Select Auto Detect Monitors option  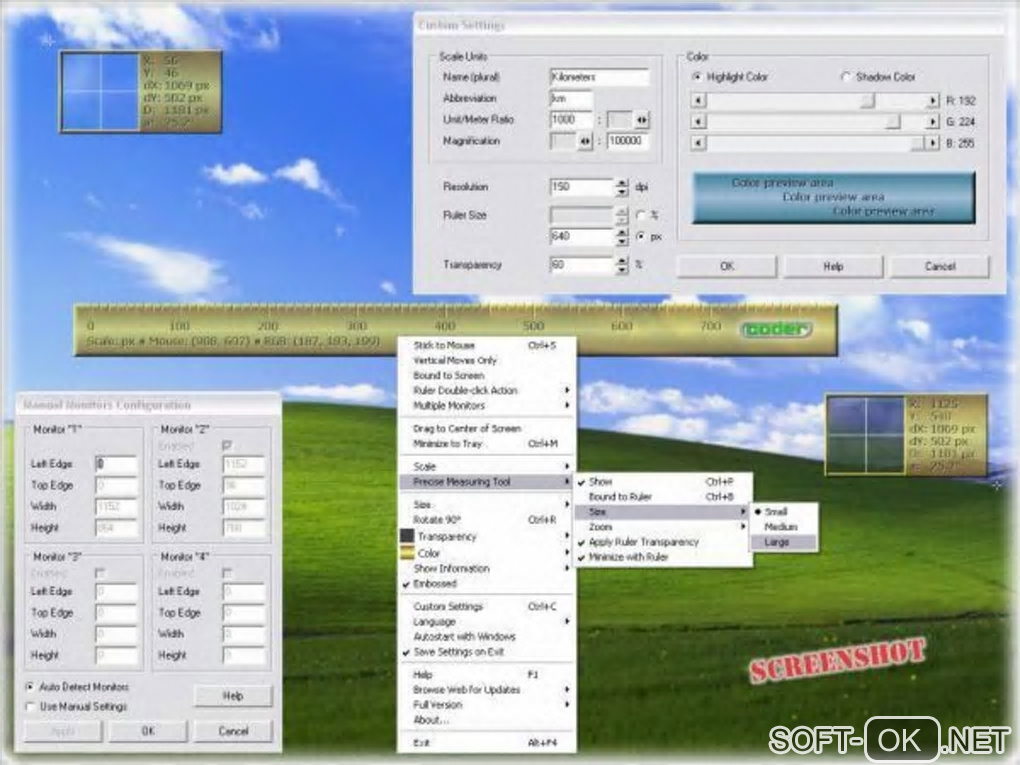click(x=30, y=687)
